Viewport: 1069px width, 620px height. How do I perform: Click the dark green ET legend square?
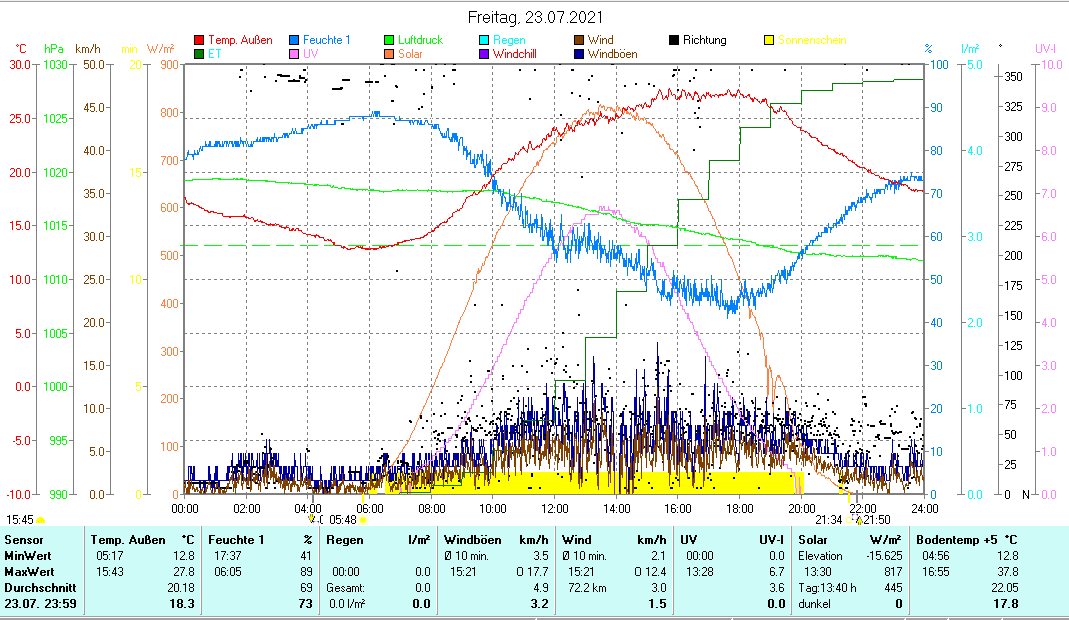[x=199, y=54]
